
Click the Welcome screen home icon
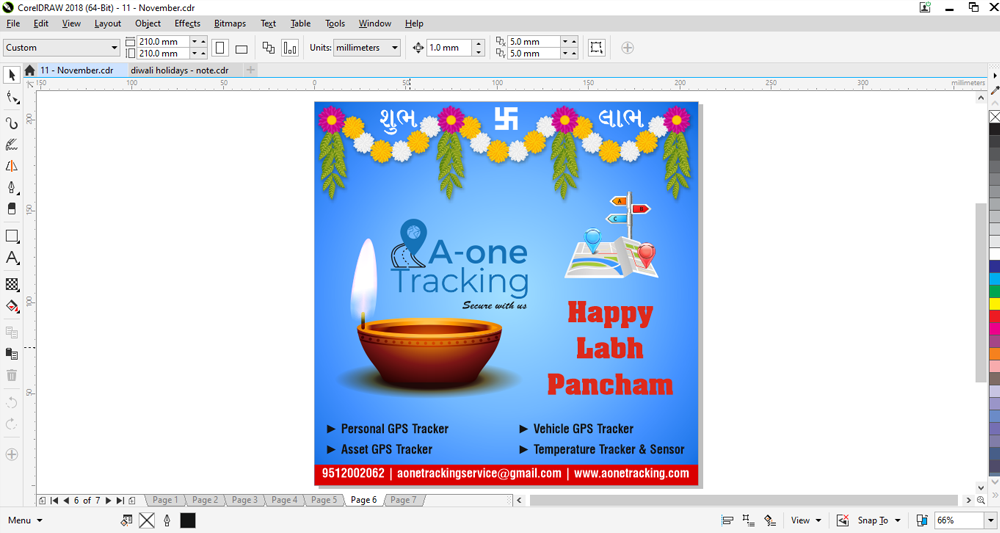point(29,70)
